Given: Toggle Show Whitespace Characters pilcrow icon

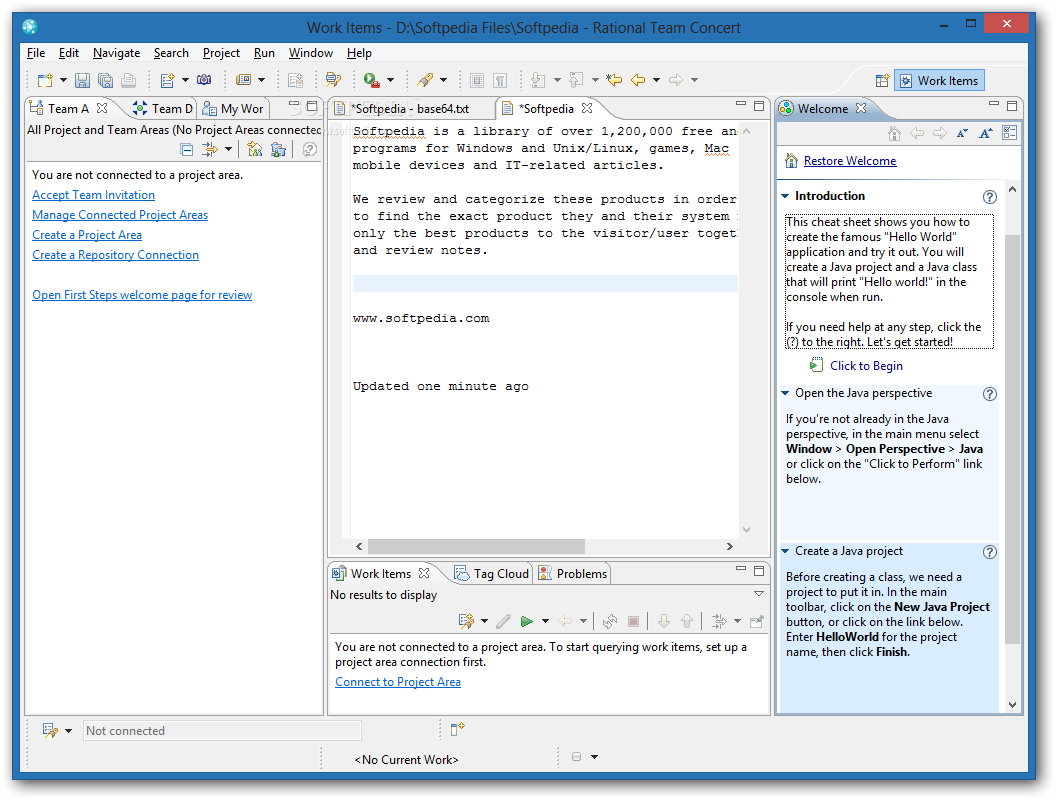Looking at the screenshot, I should pyautogui.click(x=500, y=80).
